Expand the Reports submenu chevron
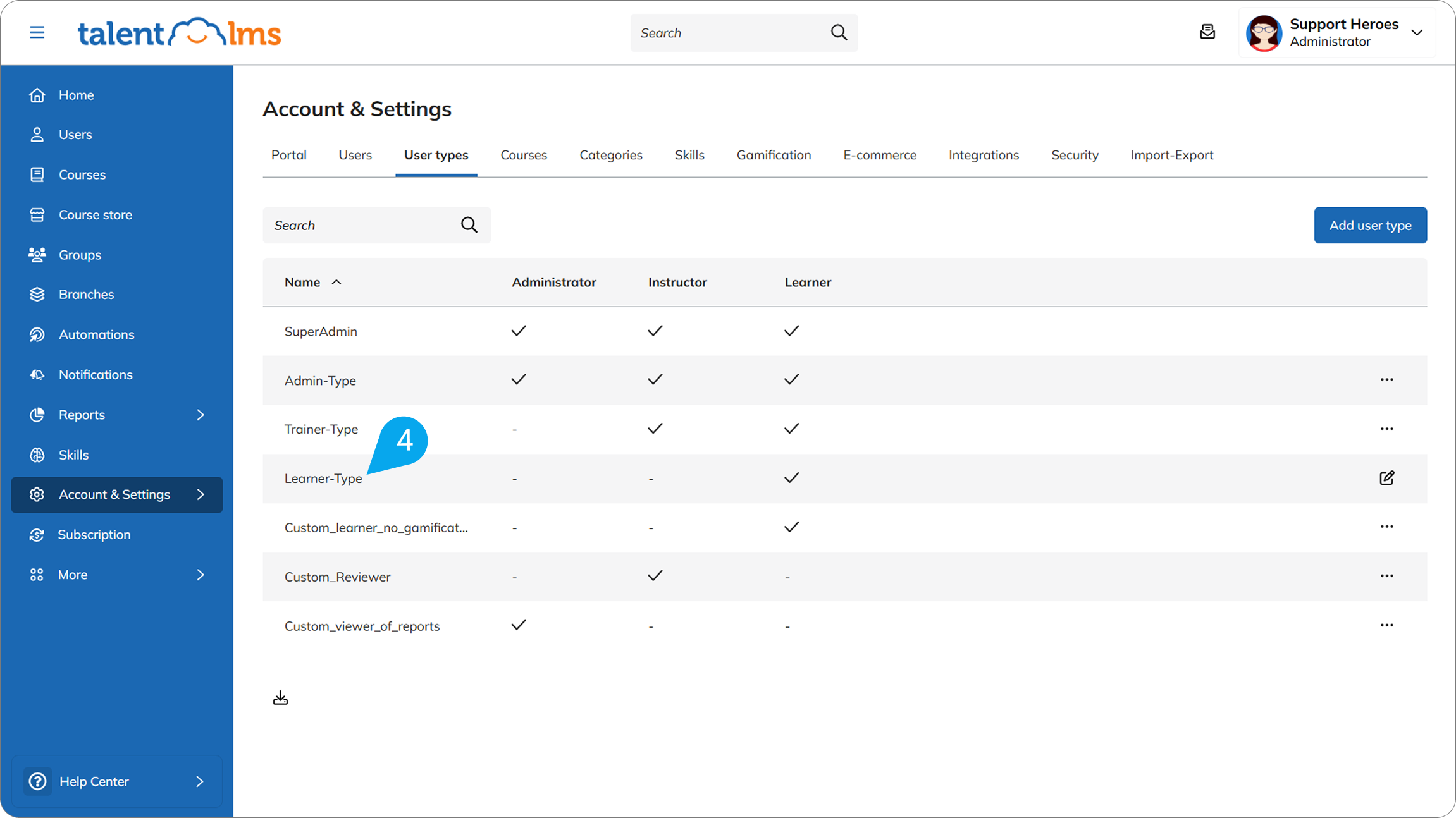Viewport: 1456px width, 818px height. (201, 415)
